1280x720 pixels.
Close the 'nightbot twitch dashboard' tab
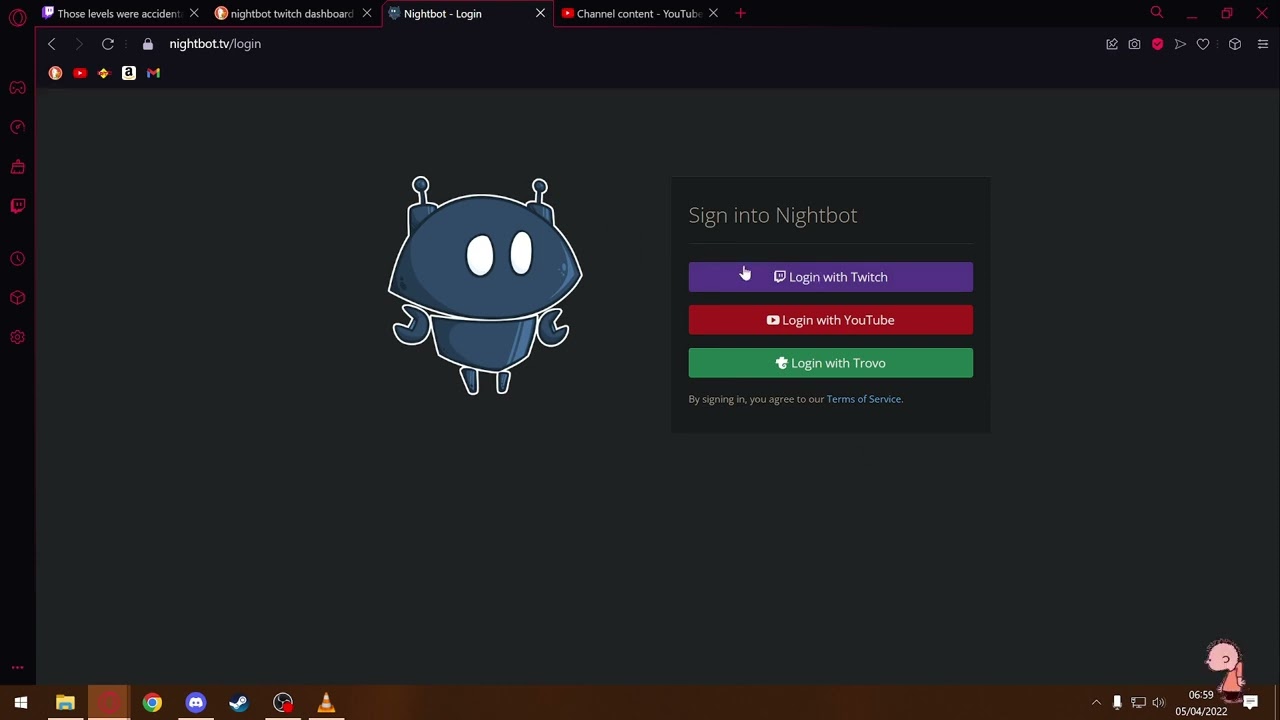point(367,14)
